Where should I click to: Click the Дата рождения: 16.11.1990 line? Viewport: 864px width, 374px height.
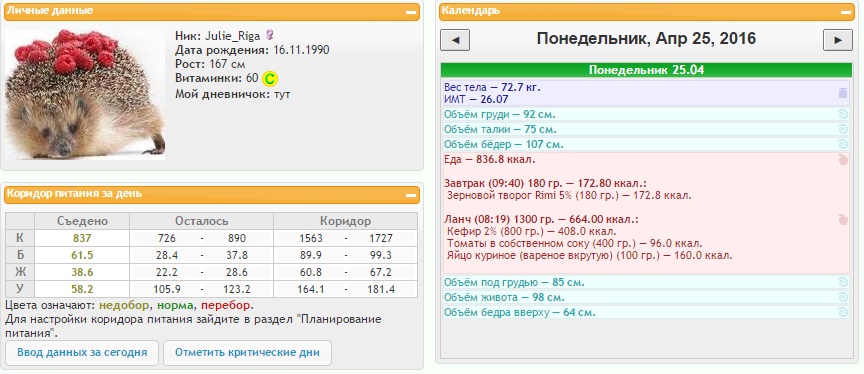pyautogui.click(x=252, y=50)
